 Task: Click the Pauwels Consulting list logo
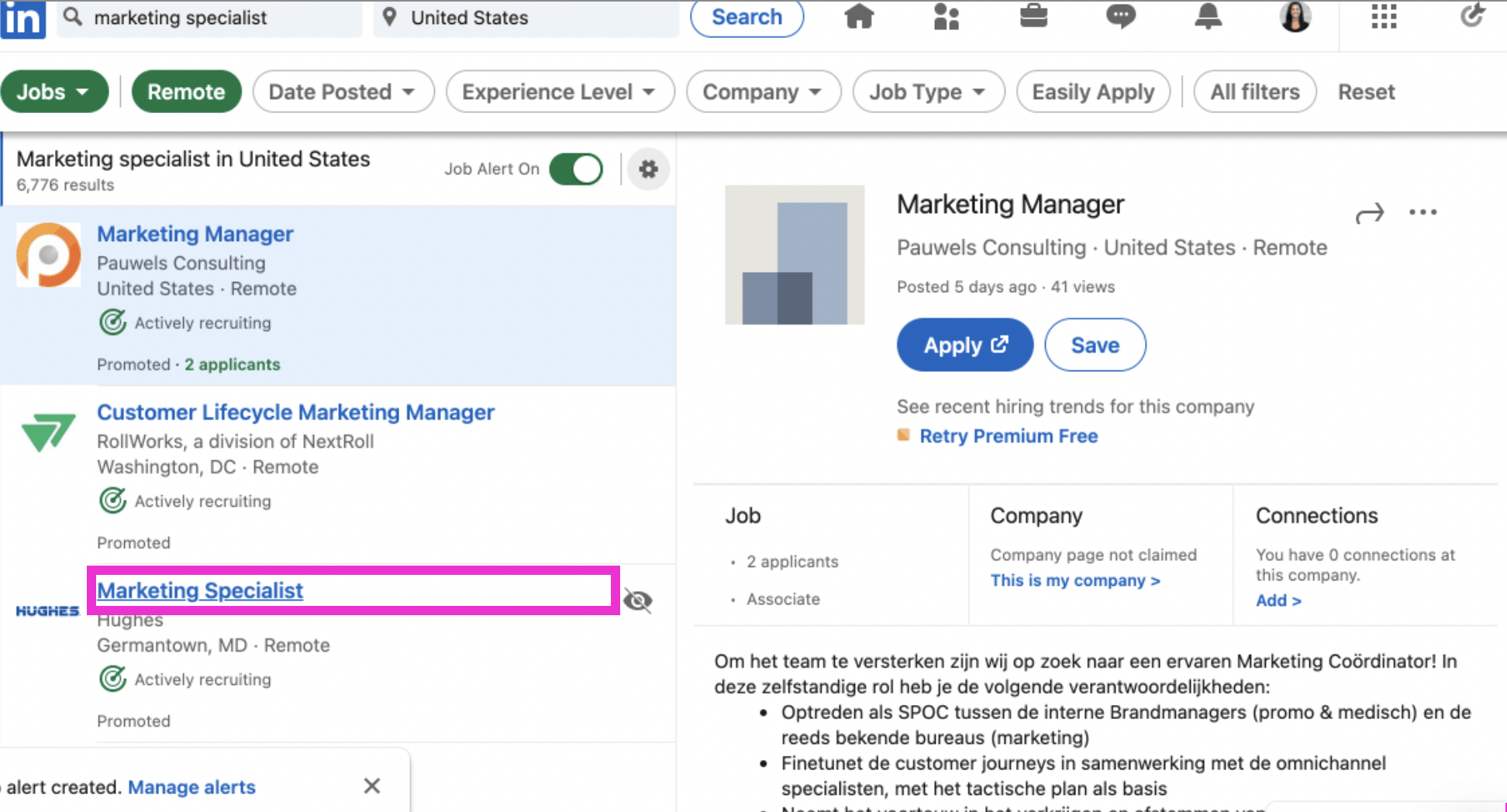(48, 255)
